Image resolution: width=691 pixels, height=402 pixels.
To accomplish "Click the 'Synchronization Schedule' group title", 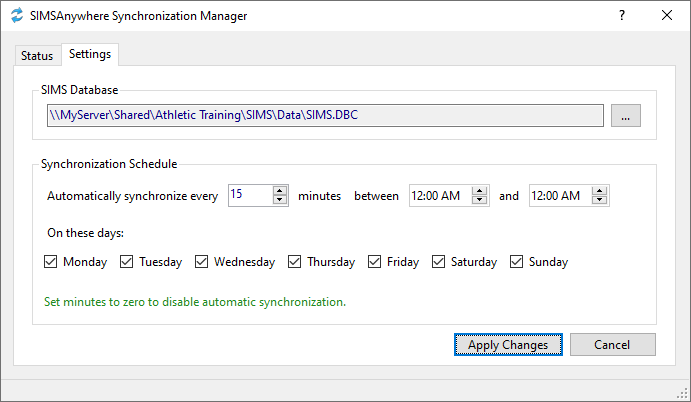I will coord(109,164).
